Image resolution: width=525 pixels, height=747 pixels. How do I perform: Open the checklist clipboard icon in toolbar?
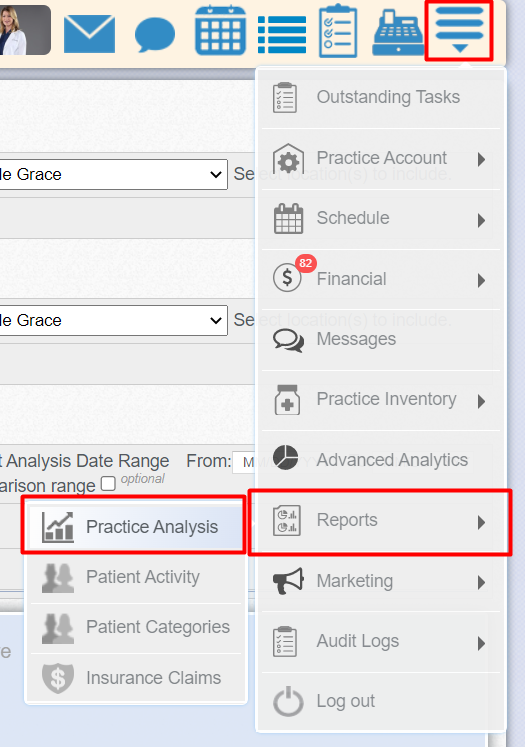[338, 31]
